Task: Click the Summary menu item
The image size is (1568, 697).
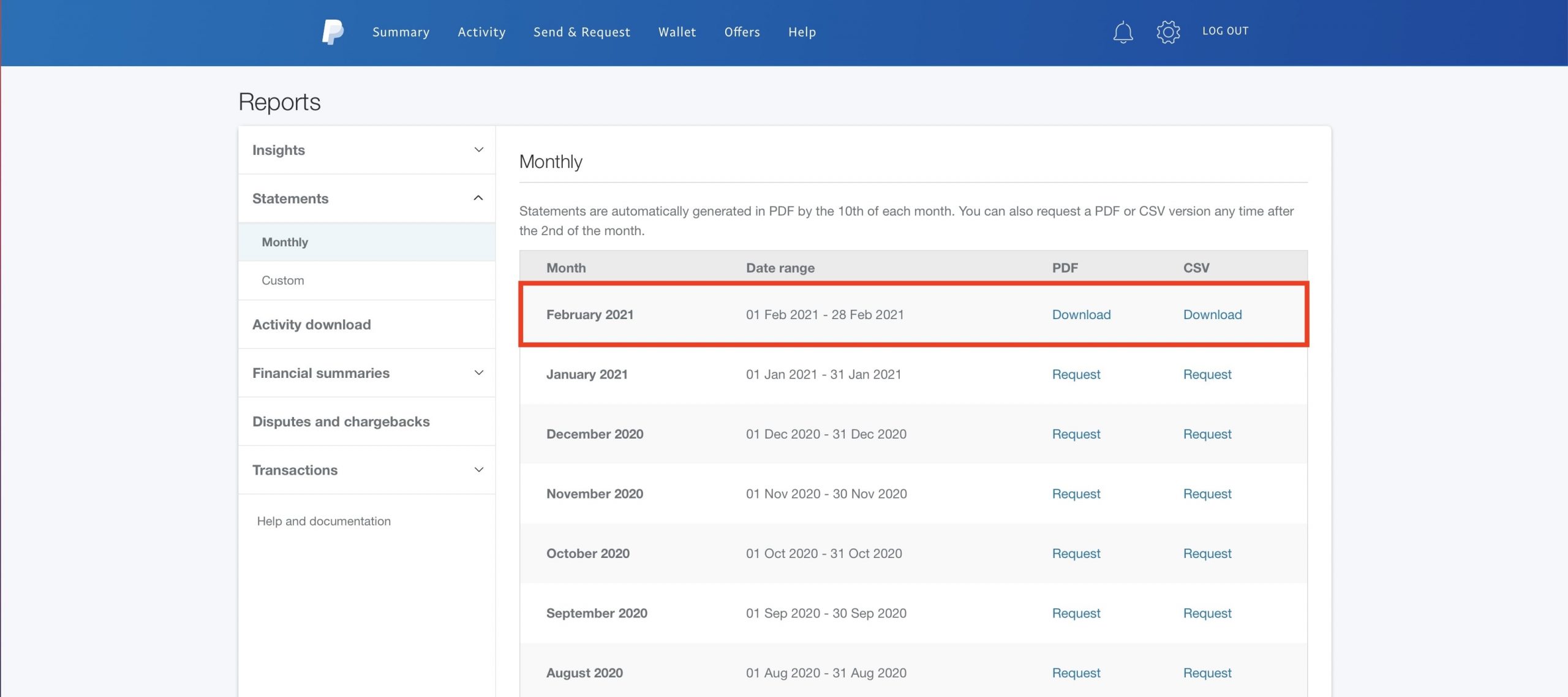Action: click(x=401, y=32)
